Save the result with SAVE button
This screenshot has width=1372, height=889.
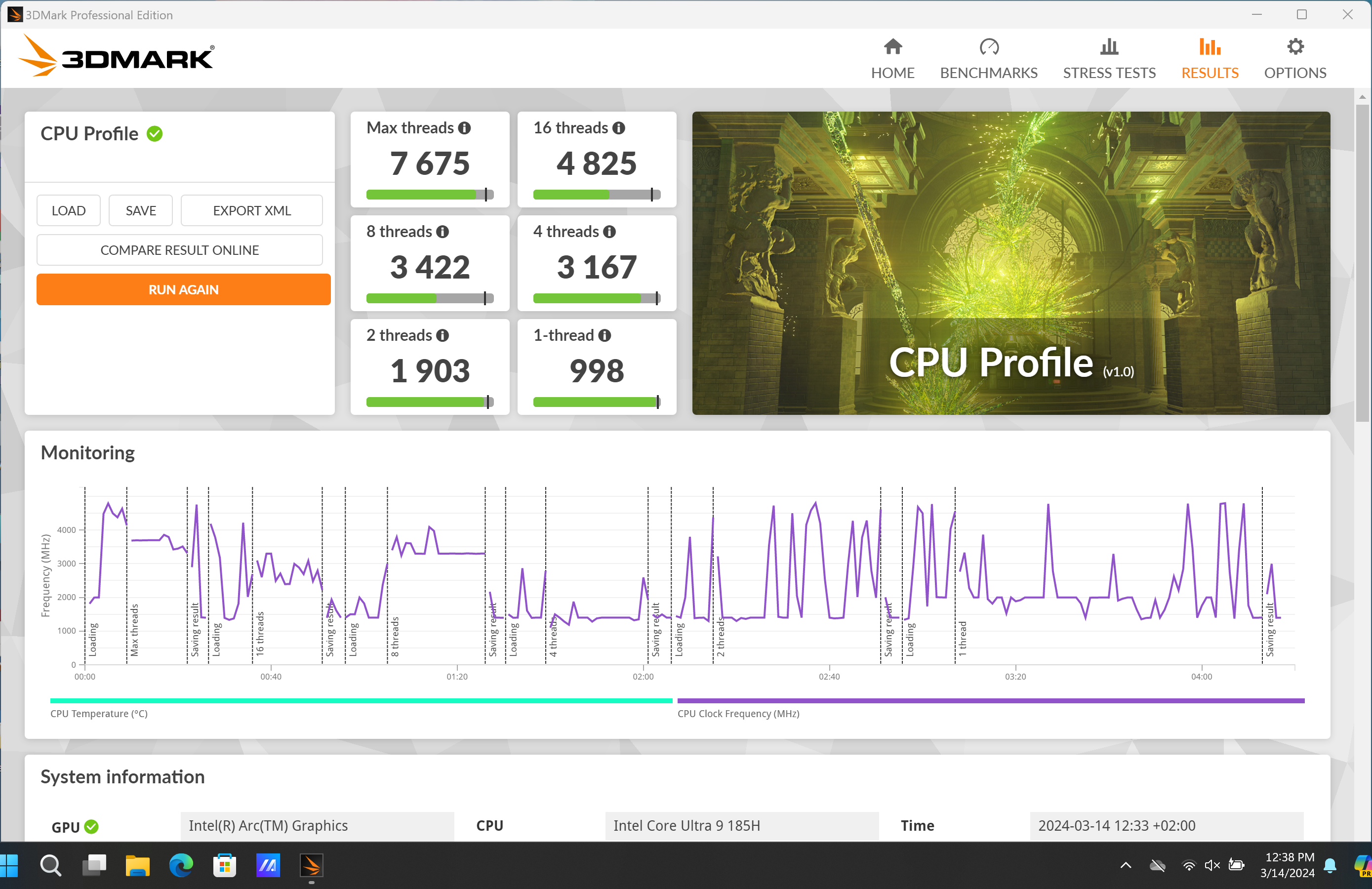[141, 210]
